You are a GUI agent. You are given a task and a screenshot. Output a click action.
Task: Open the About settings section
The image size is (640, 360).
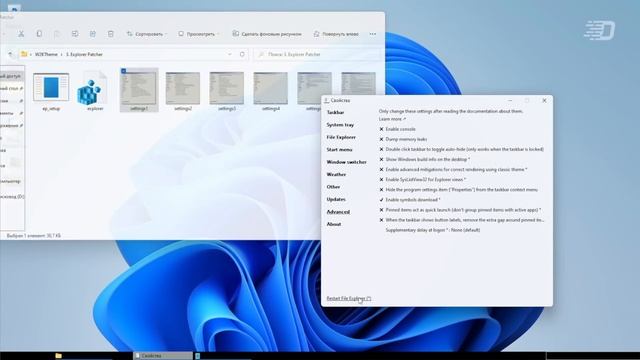point(333,224)
